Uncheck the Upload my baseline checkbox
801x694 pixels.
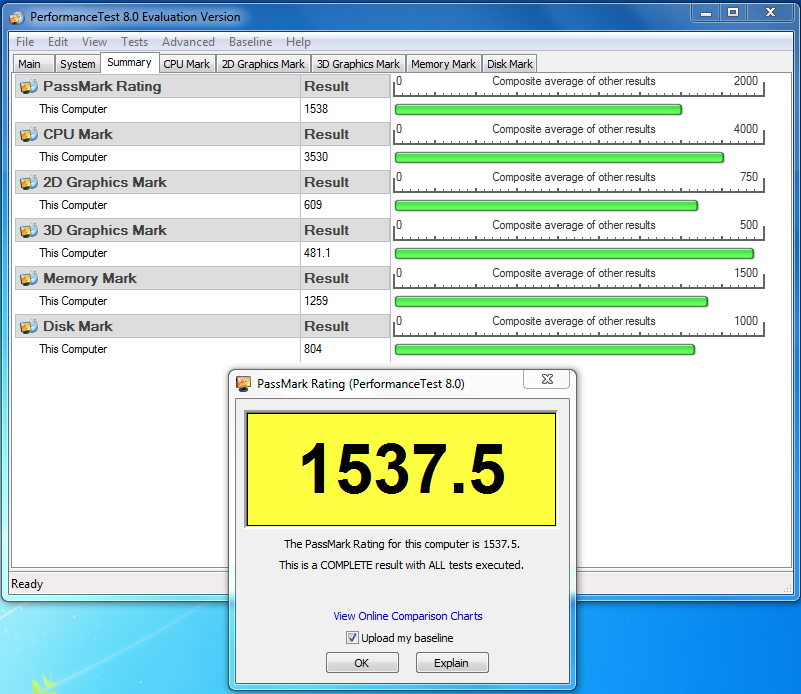(352, 637)
